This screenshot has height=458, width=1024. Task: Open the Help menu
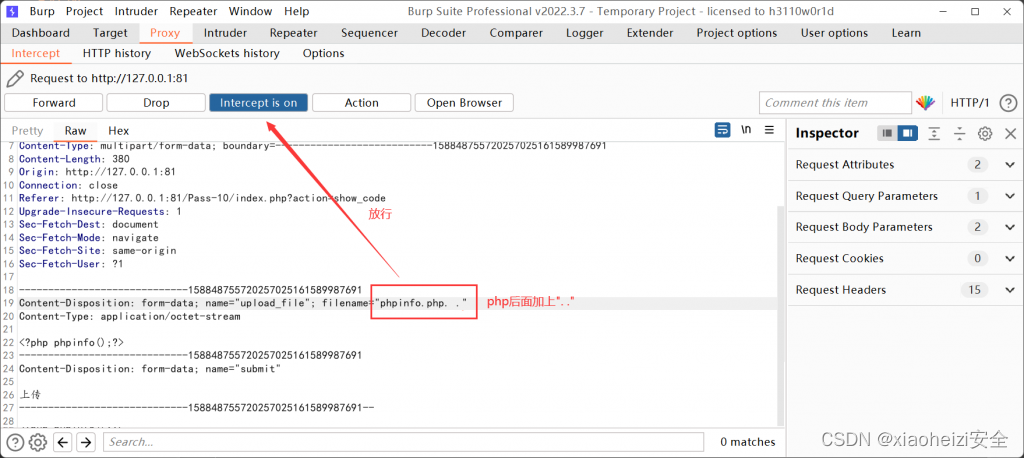pyautogui.click(x=296, y=11)
